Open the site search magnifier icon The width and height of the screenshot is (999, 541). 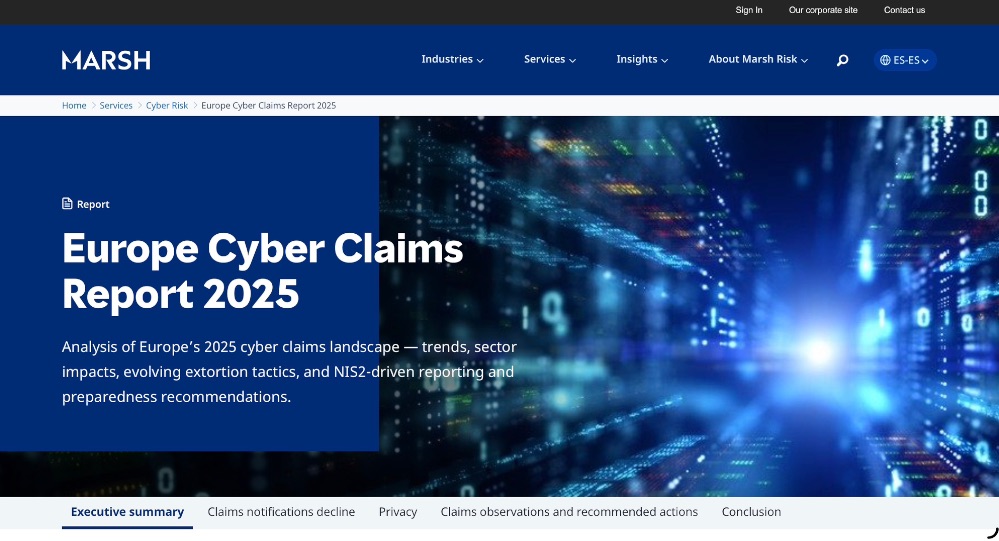pyautogui.click(x=842, y=60)
